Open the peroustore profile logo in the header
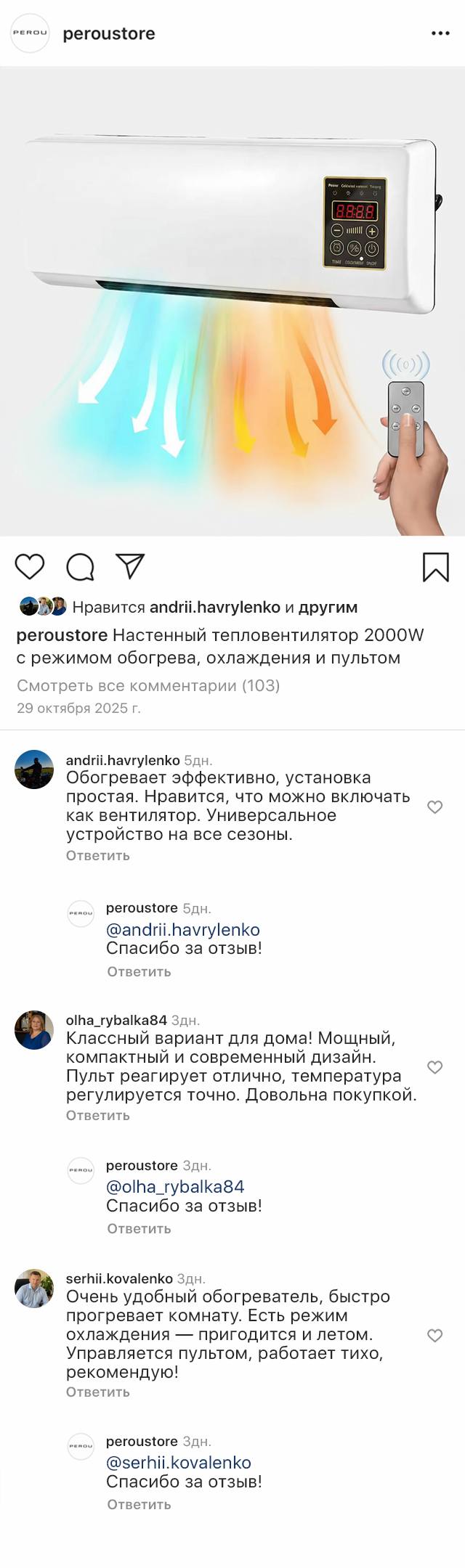The width and height of the screenshot is (465, 1568). click(30, 33)
